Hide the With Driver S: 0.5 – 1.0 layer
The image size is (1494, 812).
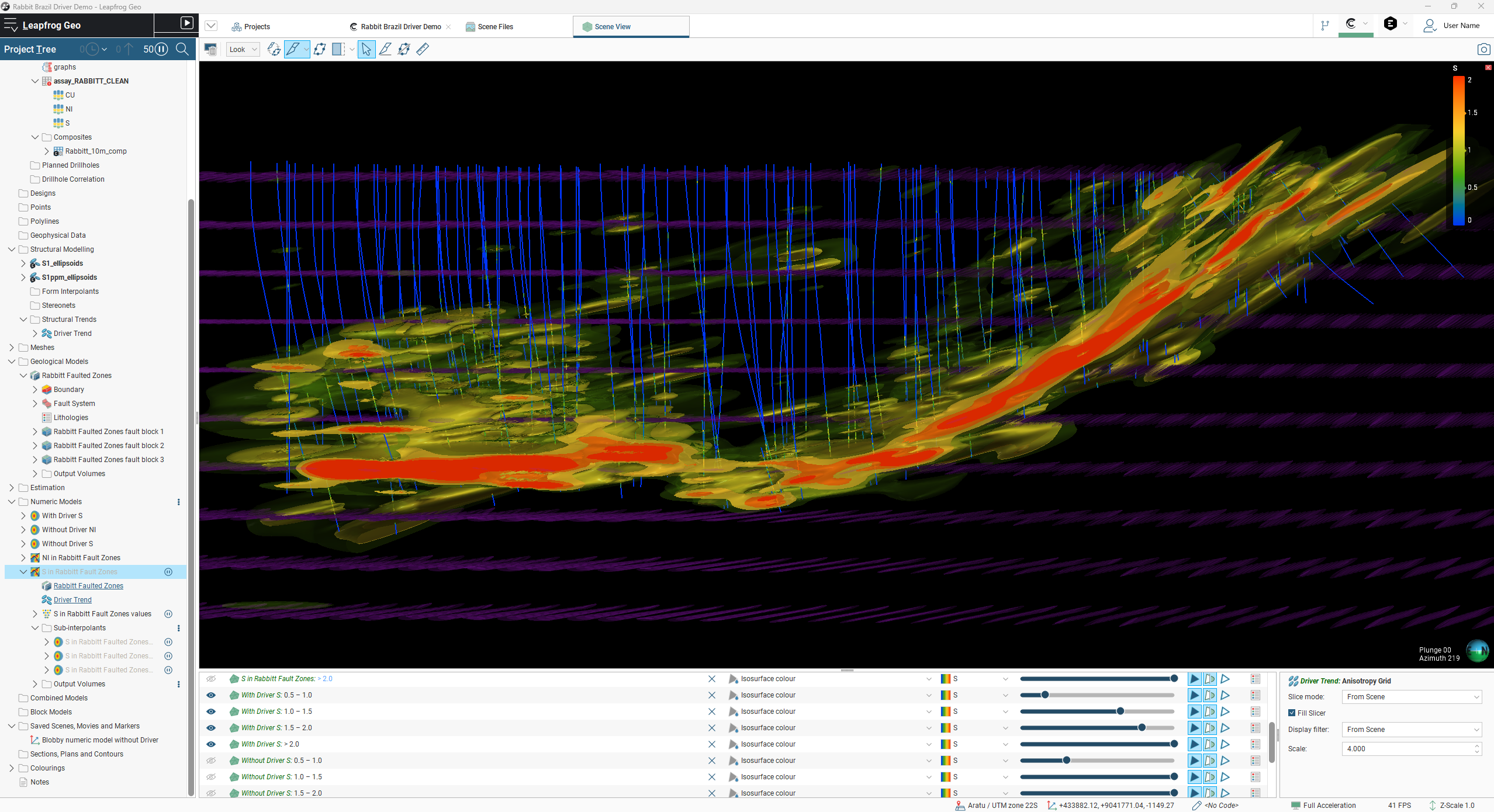coord(210,695)
